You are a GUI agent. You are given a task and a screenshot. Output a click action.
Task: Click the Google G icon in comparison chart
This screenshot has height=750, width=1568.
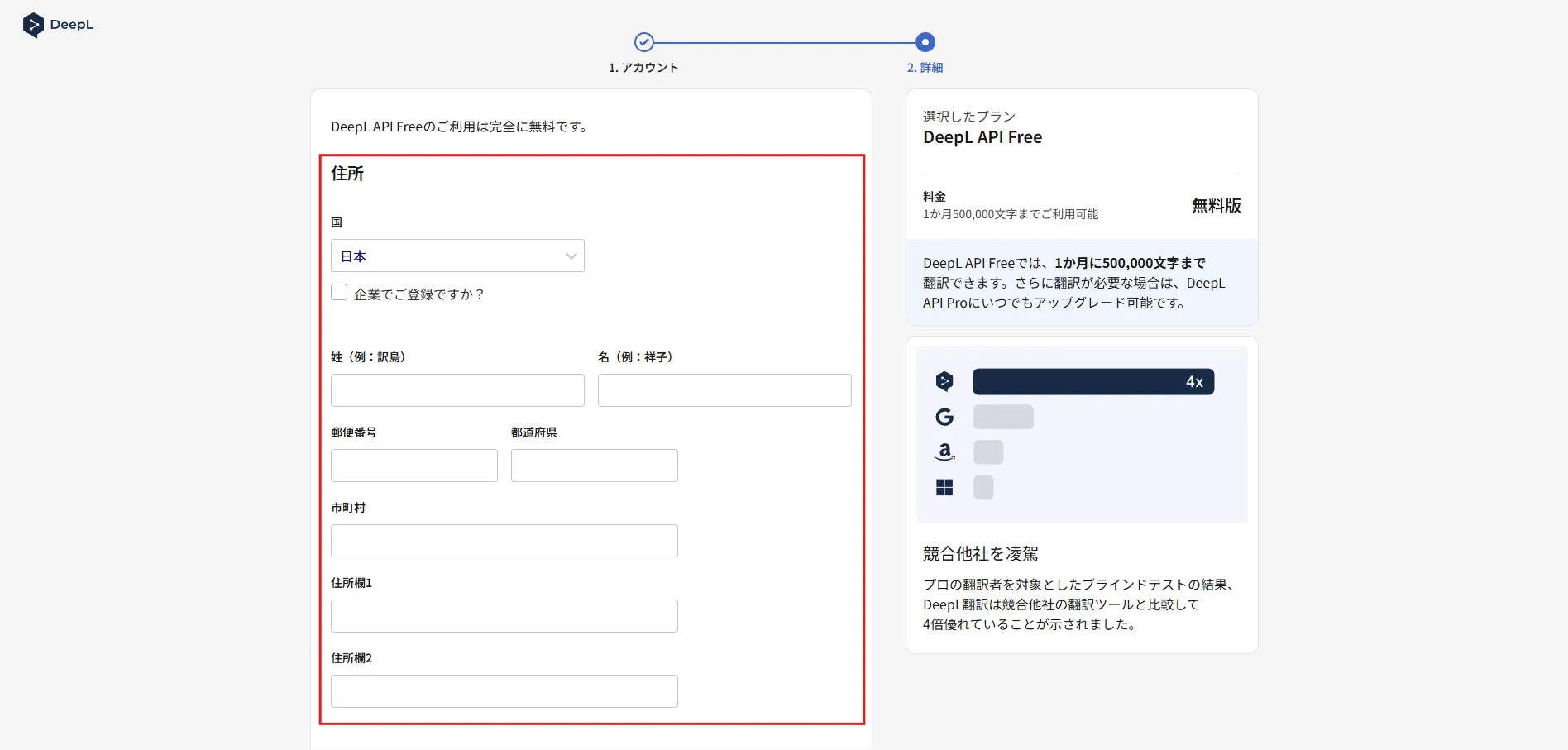click(944, 417)
